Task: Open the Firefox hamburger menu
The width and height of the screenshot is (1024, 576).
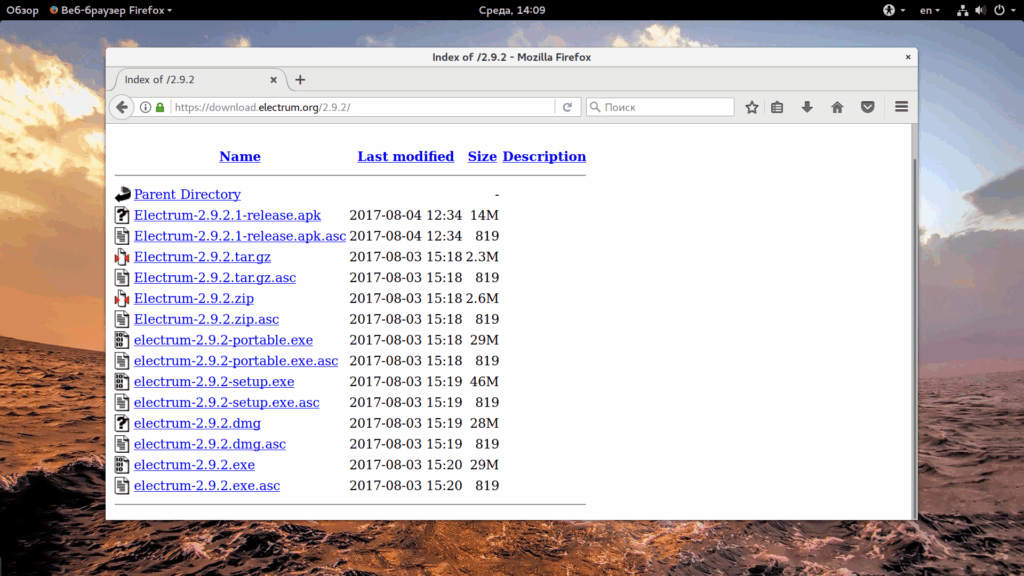Action: coord(901,107)
